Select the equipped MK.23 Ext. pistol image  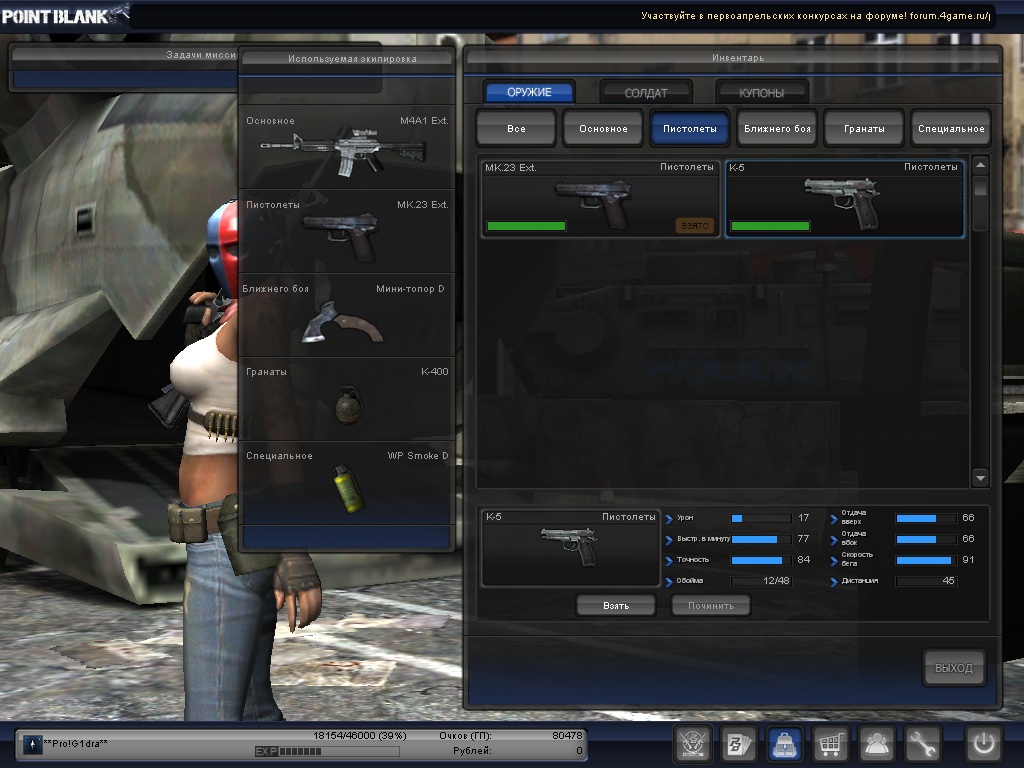pyautogui.click(x=342, y=236)
